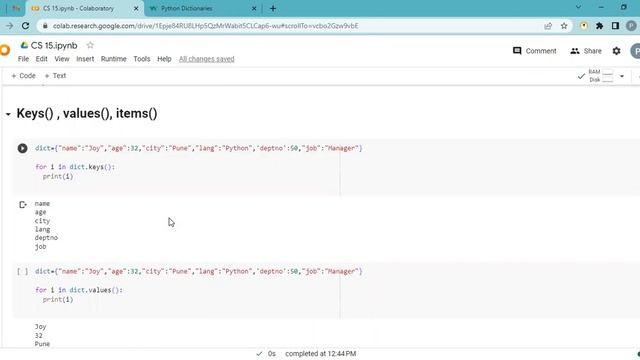Click the 'city' output line
The image size is (640, 360).
click(x=42, y=221)
